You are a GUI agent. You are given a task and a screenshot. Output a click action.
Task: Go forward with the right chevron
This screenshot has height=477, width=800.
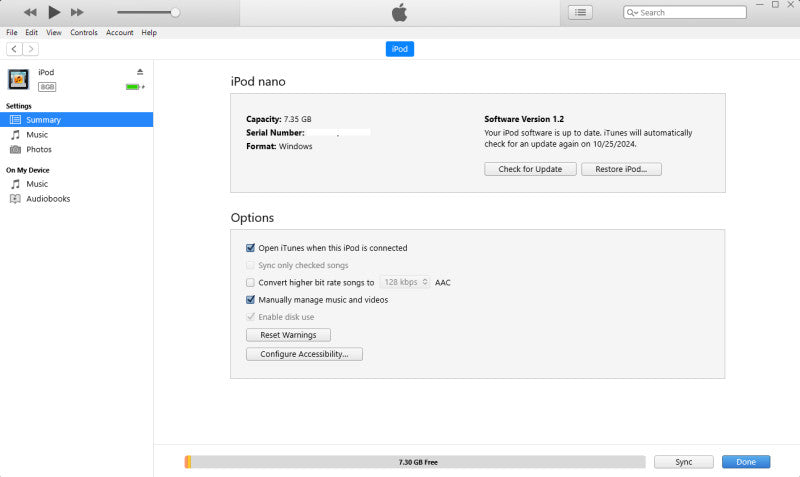[31, 49]
